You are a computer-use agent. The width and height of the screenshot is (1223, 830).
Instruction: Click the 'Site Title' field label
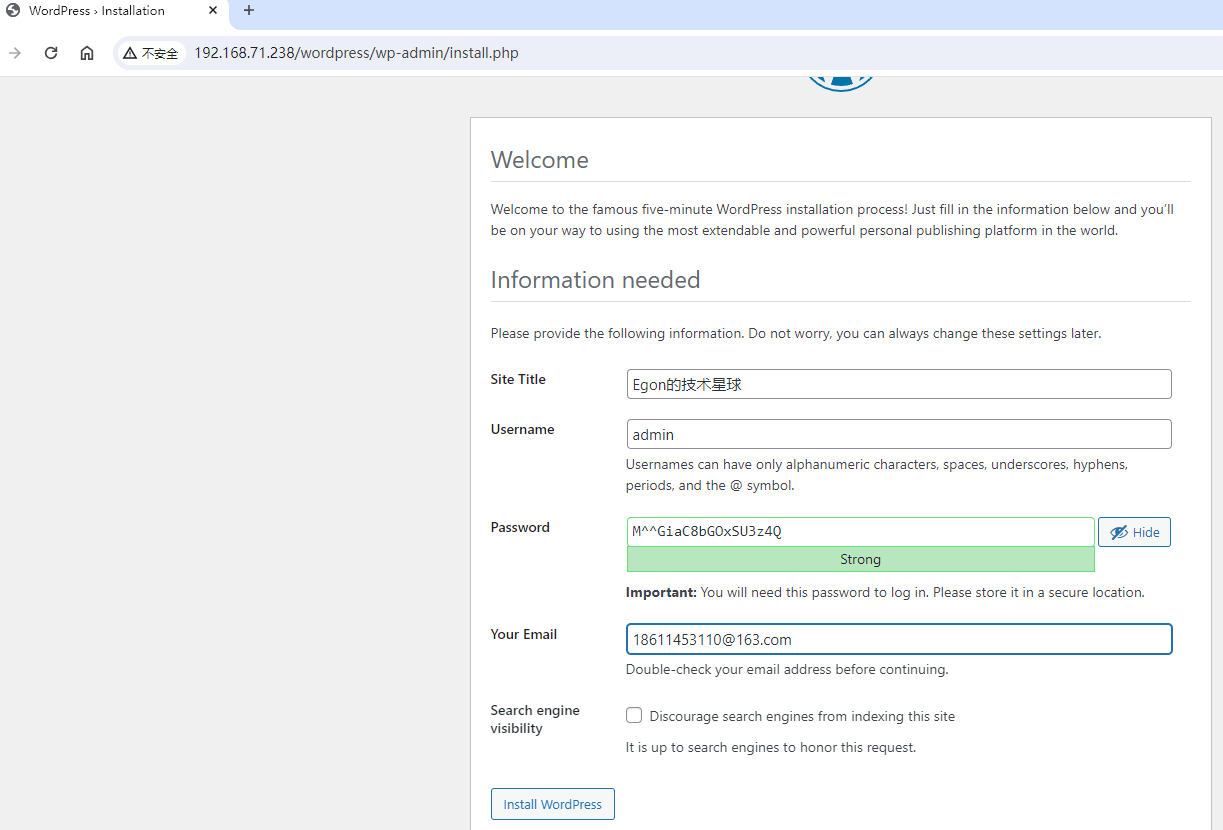tap(518, 379)
